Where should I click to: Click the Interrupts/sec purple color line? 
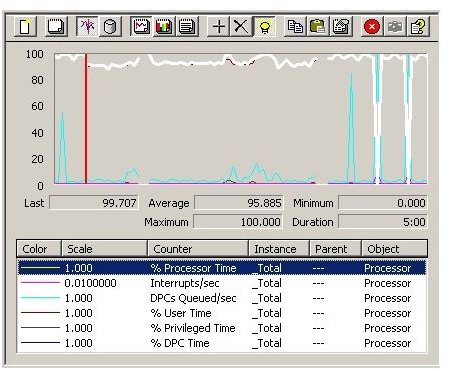[x=40, y=283]
